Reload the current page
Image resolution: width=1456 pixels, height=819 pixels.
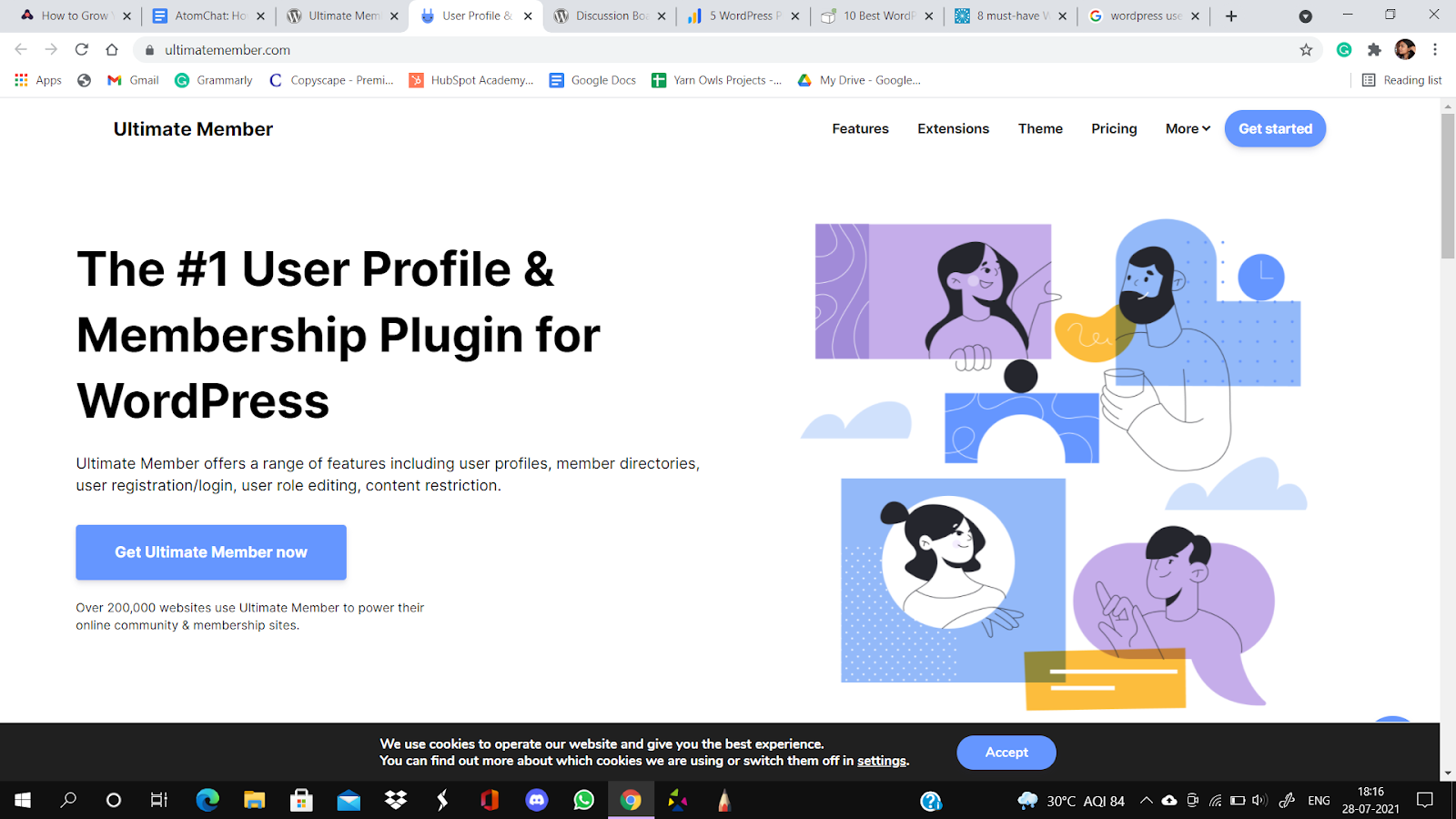pos(82,50)
